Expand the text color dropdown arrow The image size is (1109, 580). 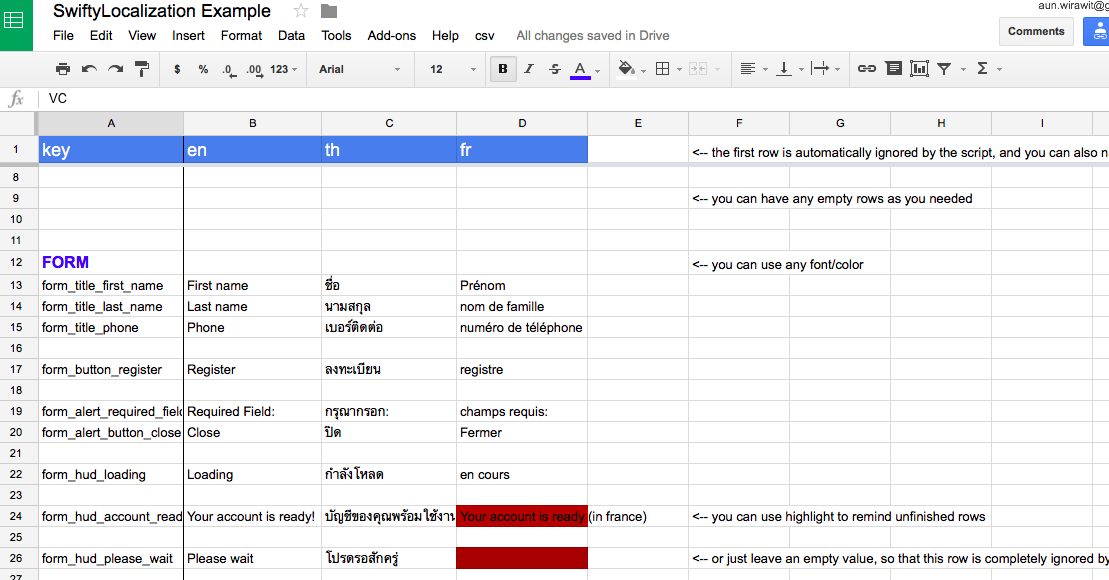(598, 70)
